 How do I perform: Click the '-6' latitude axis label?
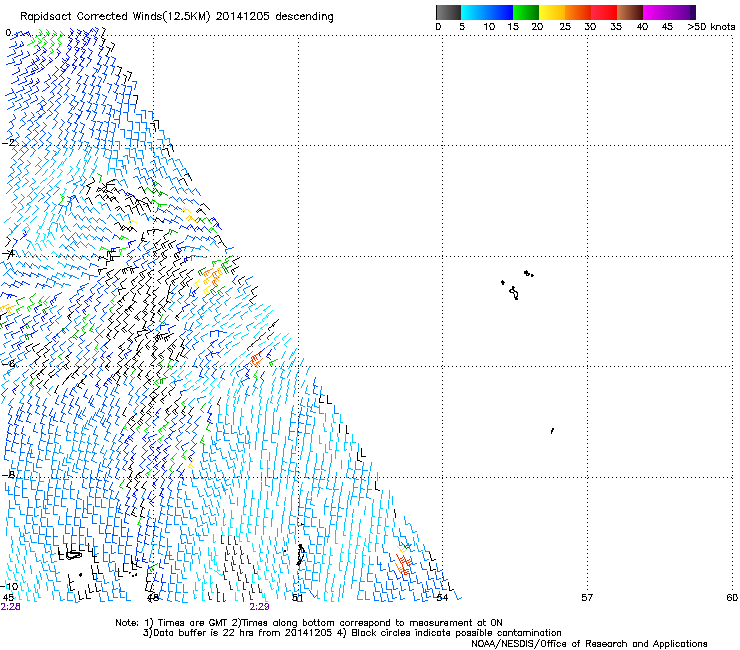[8, 363]
